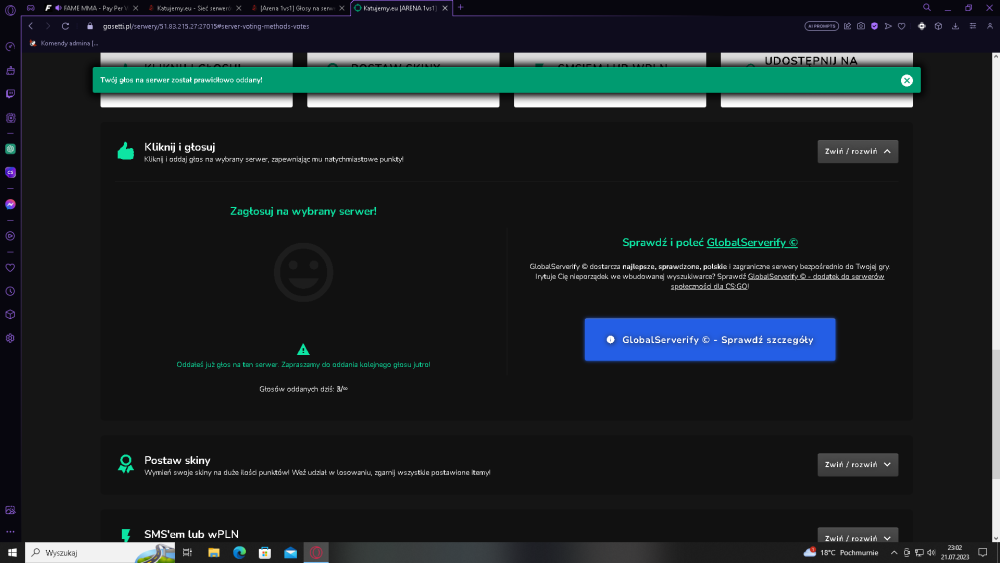
Task: Open Messenger in the sidebar
Action: tap(10, 204)
